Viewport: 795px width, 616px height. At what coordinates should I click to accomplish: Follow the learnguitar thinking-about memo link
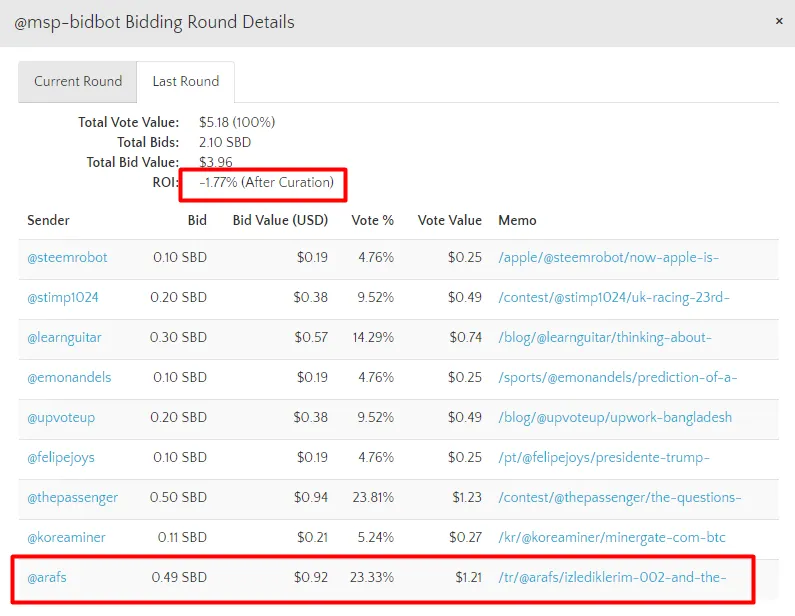click(x=605, y=338)
